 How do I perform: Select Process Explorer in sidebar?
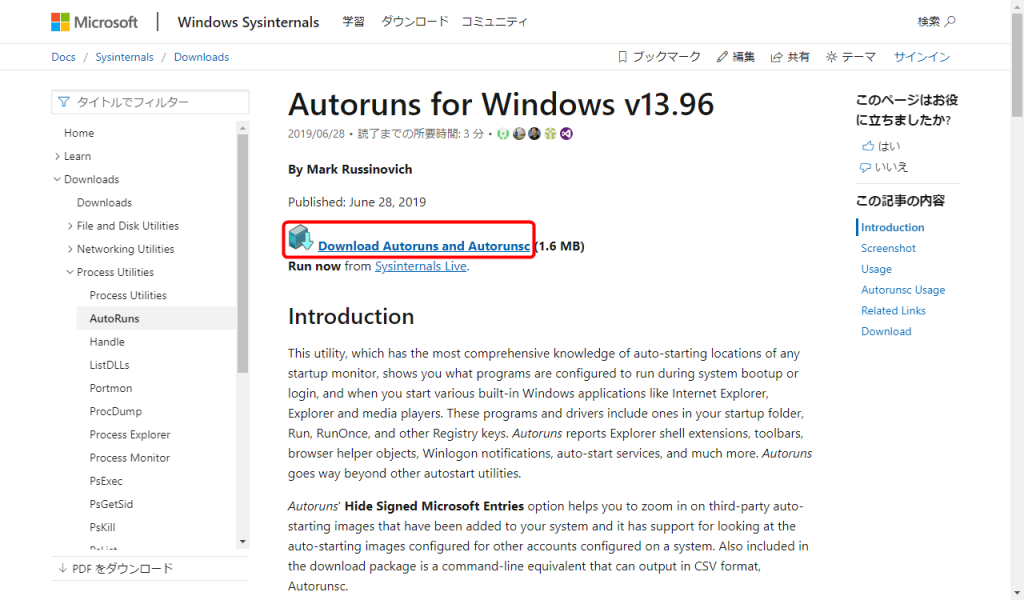tap(129, 434)
